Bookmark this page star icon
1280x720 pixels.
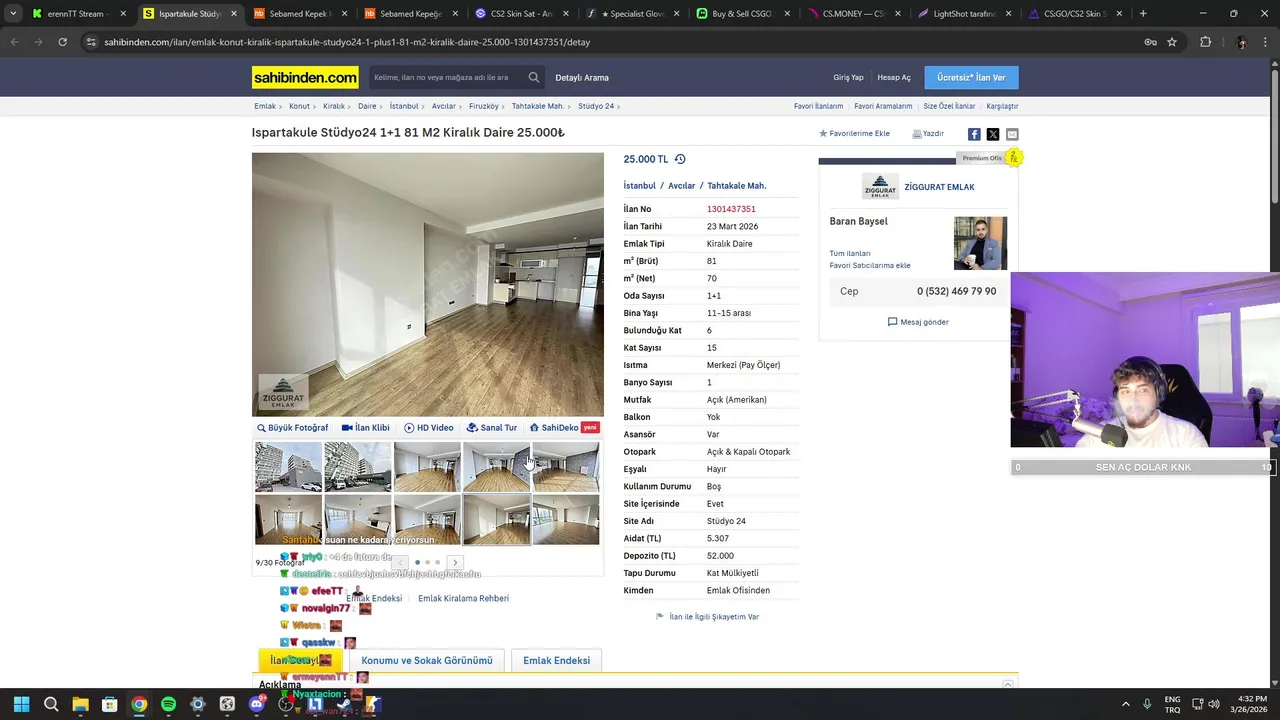(x=1172, y=42)
